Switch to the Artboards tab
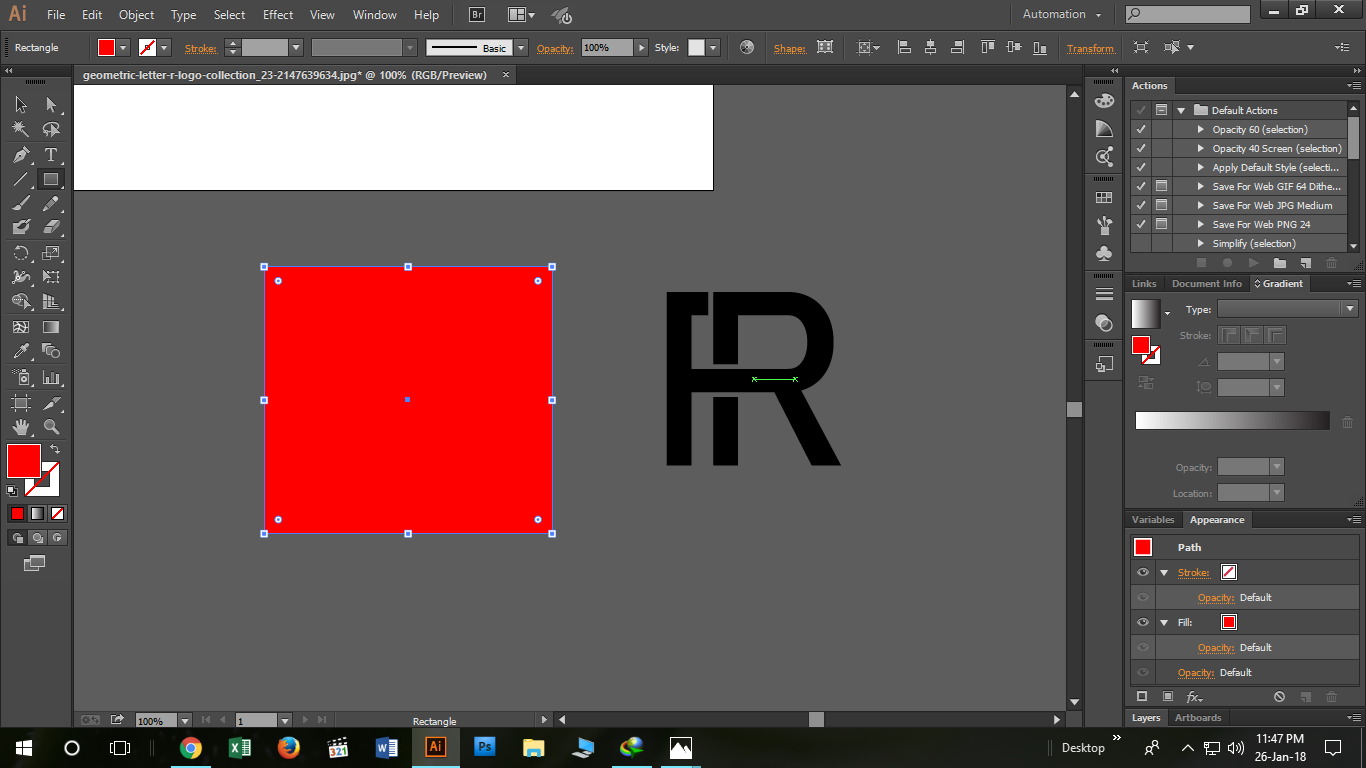Screen dimensions: 1366x768 1198,717
